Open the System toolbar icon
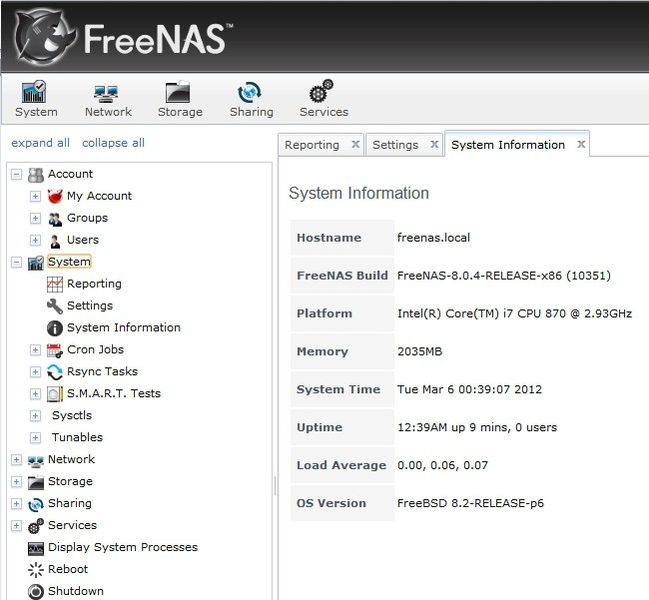649x600 pixels. point(34,91)
